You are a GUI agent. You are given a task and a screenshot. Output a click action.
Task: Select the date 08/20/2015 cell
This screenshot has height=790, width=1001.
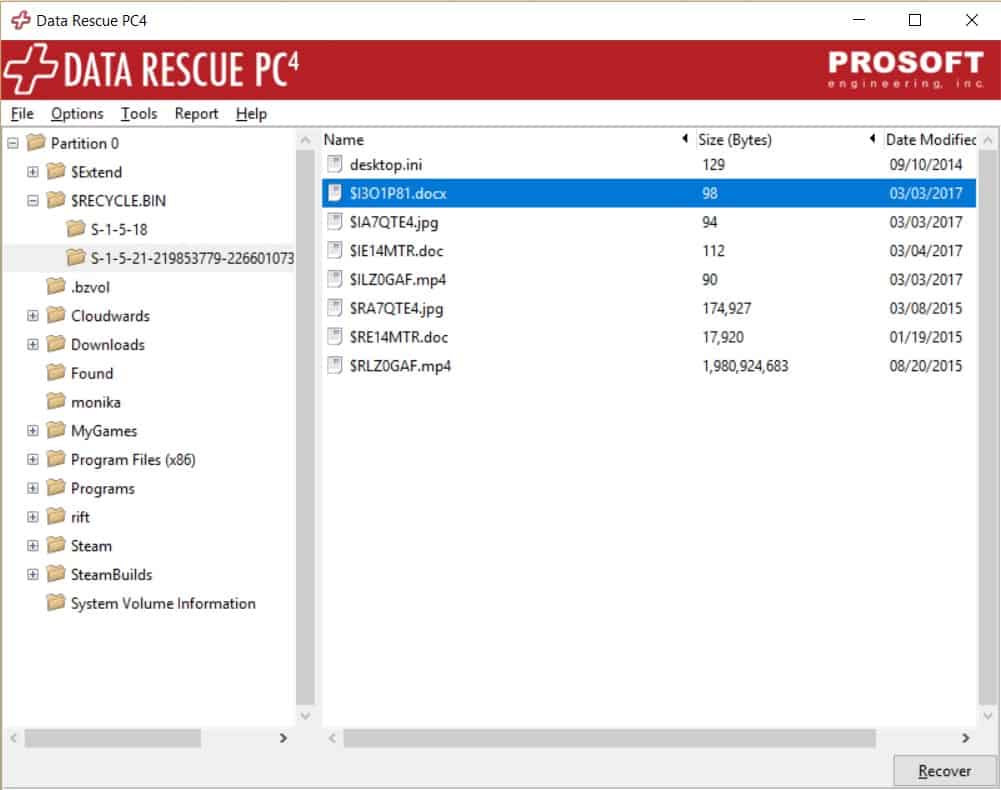coord(926,366)
